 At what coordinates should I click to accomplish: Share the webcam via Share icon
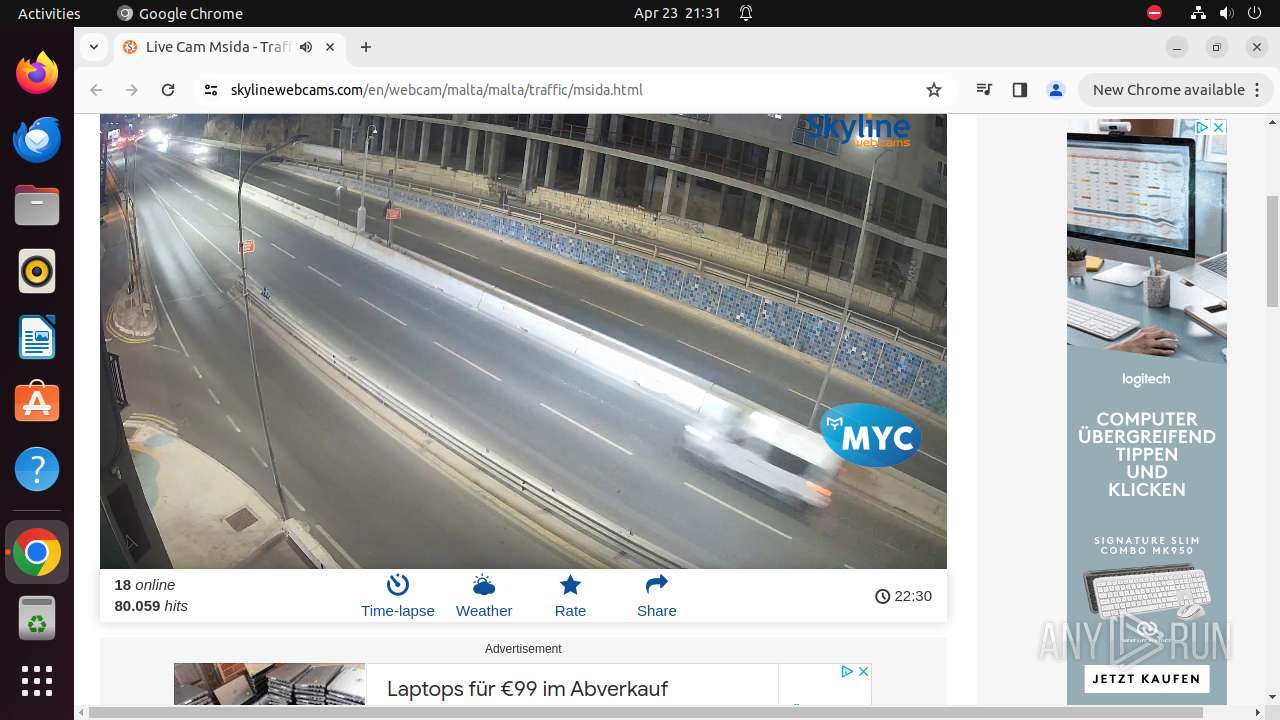coord(656,596)
